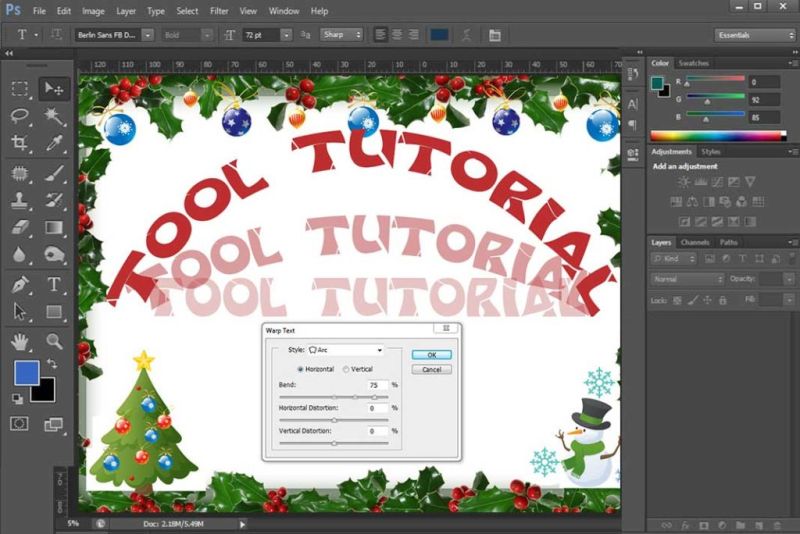Select the Healing Brush tool
The width and height of the screenshot is (800, 534).
click(x=19, y=173)
